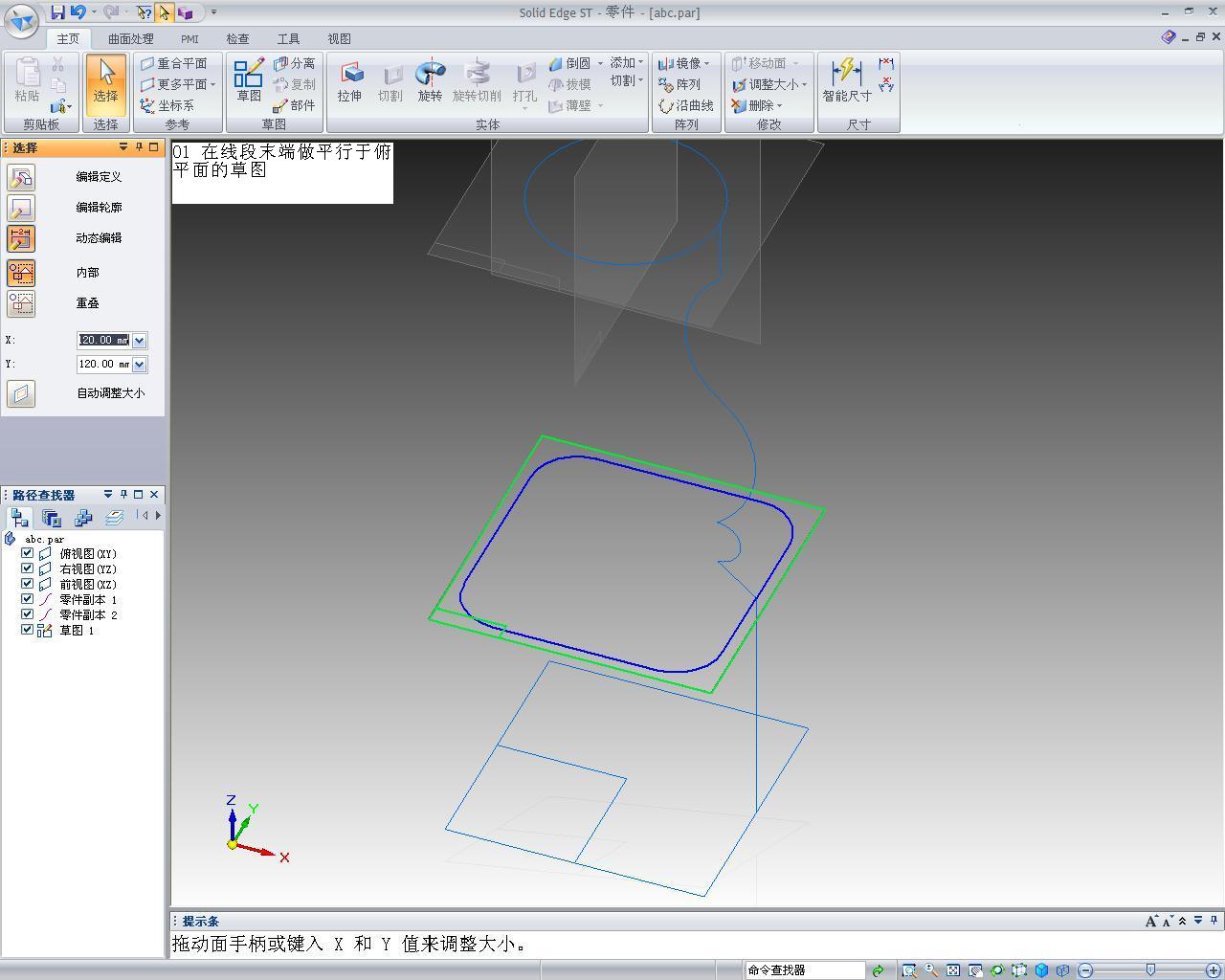This screenshot has height=980, width=1225.
Task: Open the 路径查找器 panel options arrow
Action: tap(108, 495)
